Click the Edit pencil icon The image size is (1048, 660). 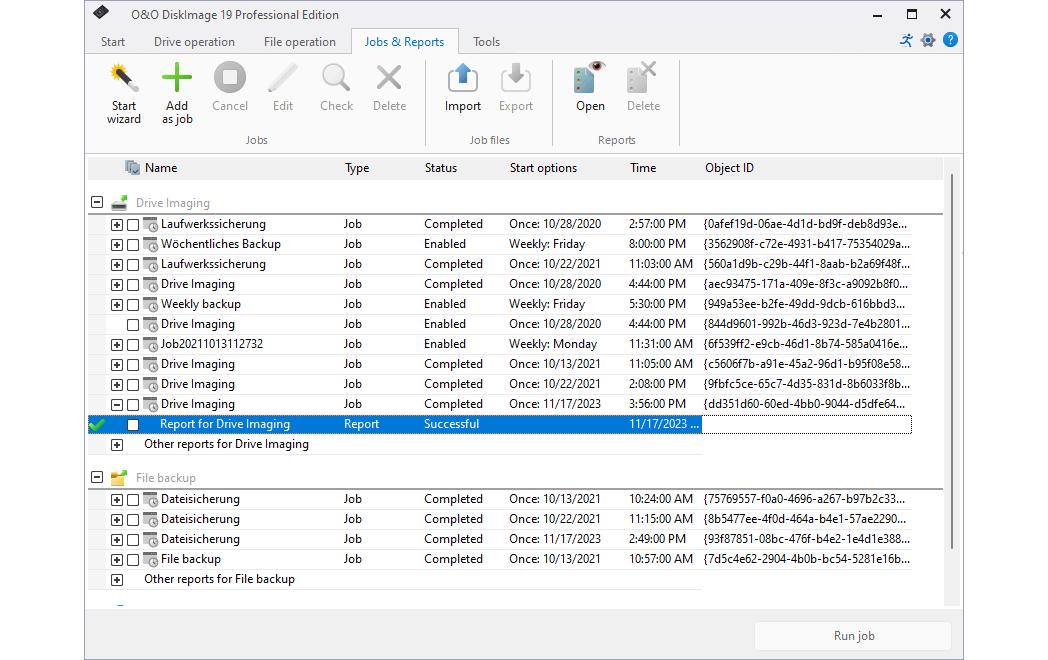283,78
